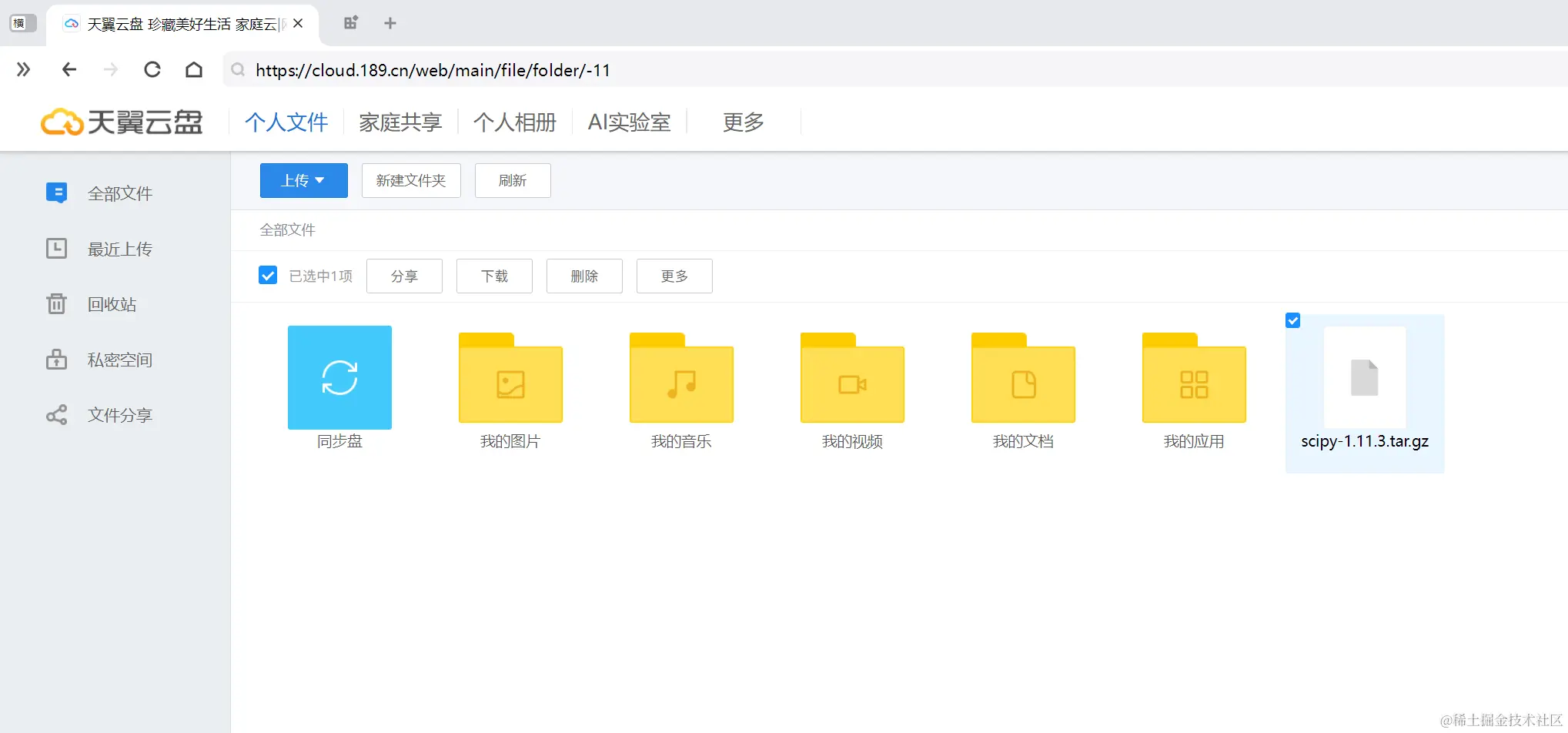Click the 最近上传 clock icon
Image resolution: width=1568 pixels, height=733 pixels.
point(57,248)
